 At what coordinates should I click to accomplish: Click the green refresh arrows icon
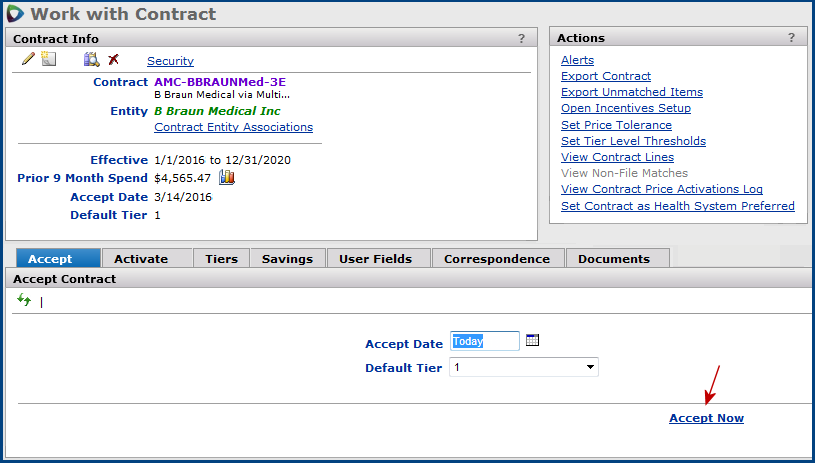point(24,300)
